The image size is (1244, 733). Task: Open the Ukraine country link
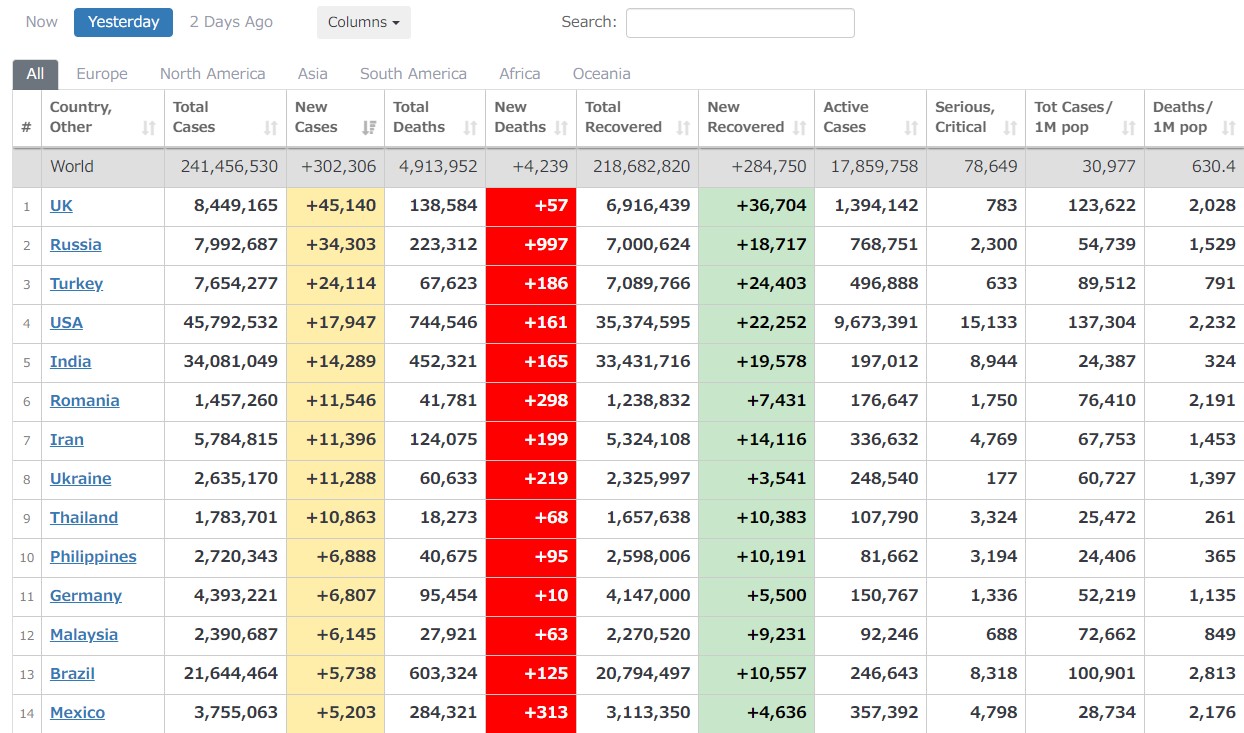81,479
